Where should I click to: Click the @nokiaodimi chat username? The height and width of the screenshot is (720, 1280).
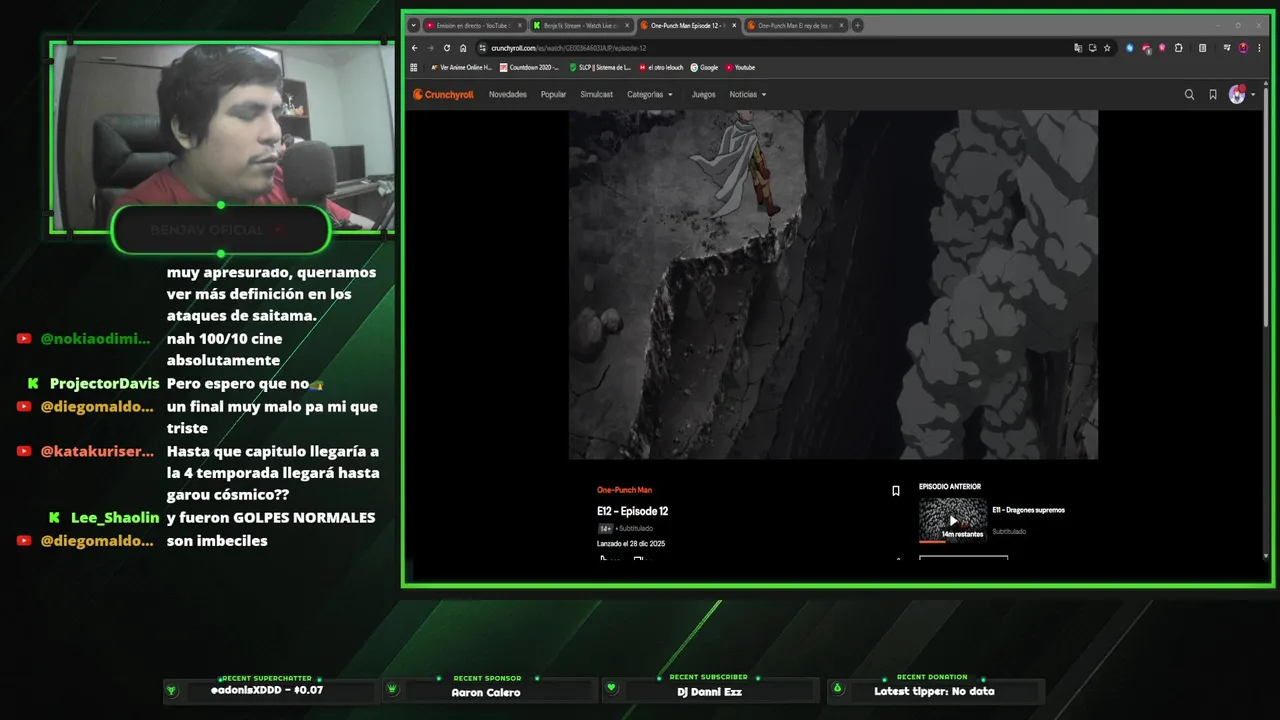[x=95, y=339]
